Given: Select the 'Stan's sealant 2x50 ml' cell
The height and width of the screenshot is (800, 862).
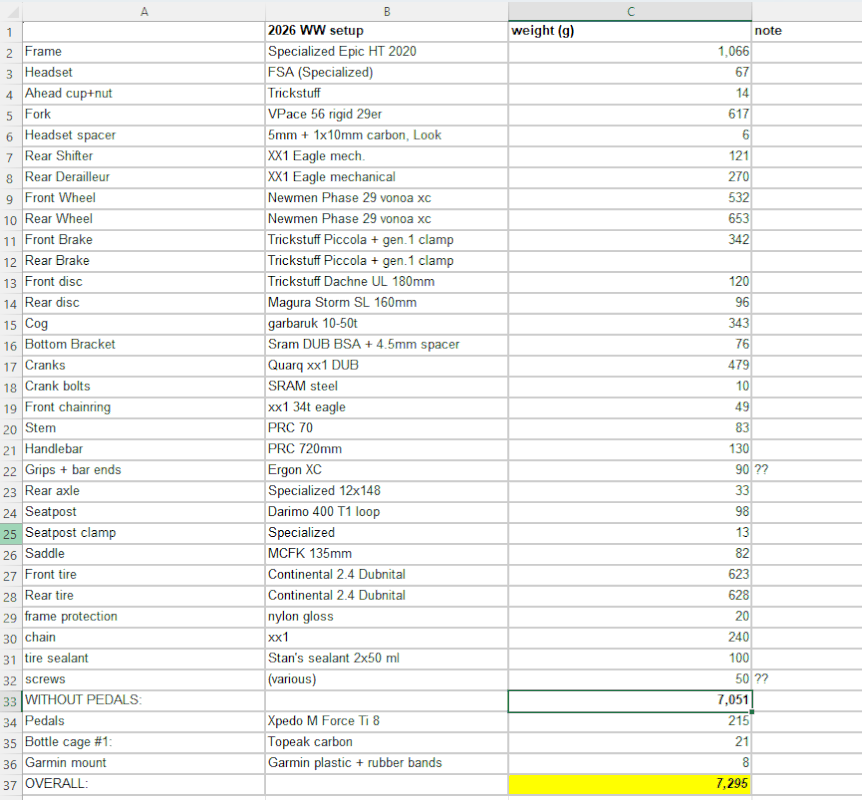Looking at the screenshot, I should coord(386,658).
